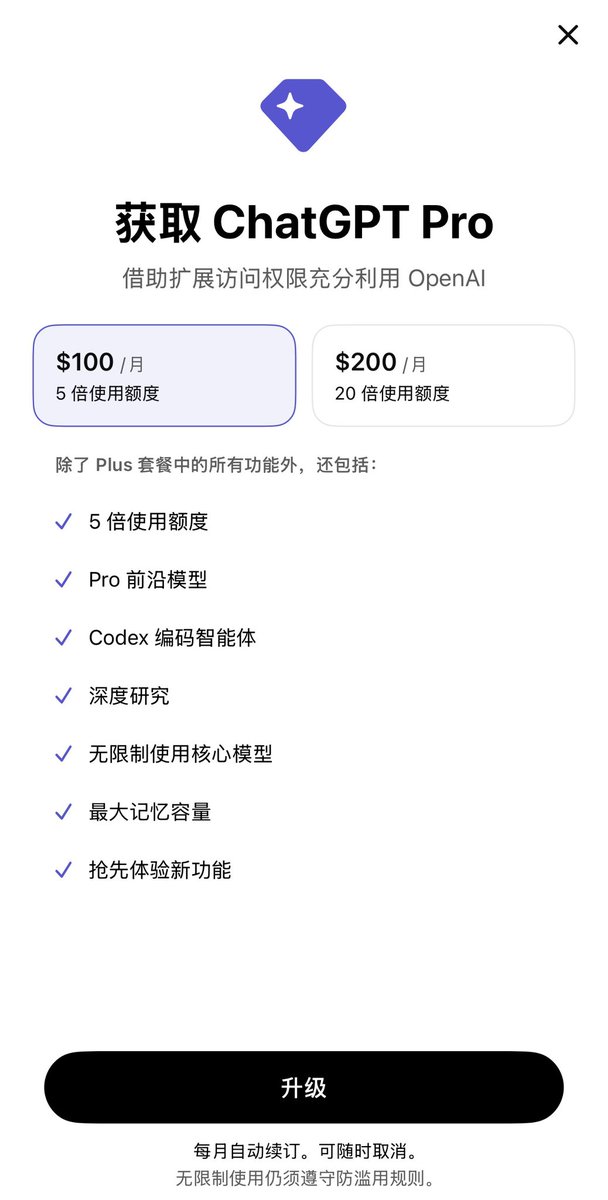Click the checkmark beside 深度研究

pos(64,696)
